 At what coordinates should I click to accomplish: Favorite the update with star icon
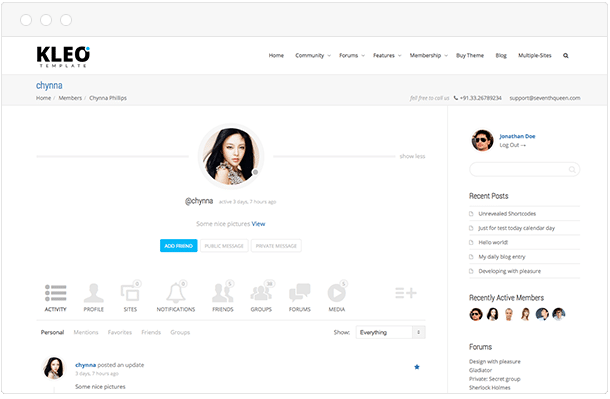[417, 367]
